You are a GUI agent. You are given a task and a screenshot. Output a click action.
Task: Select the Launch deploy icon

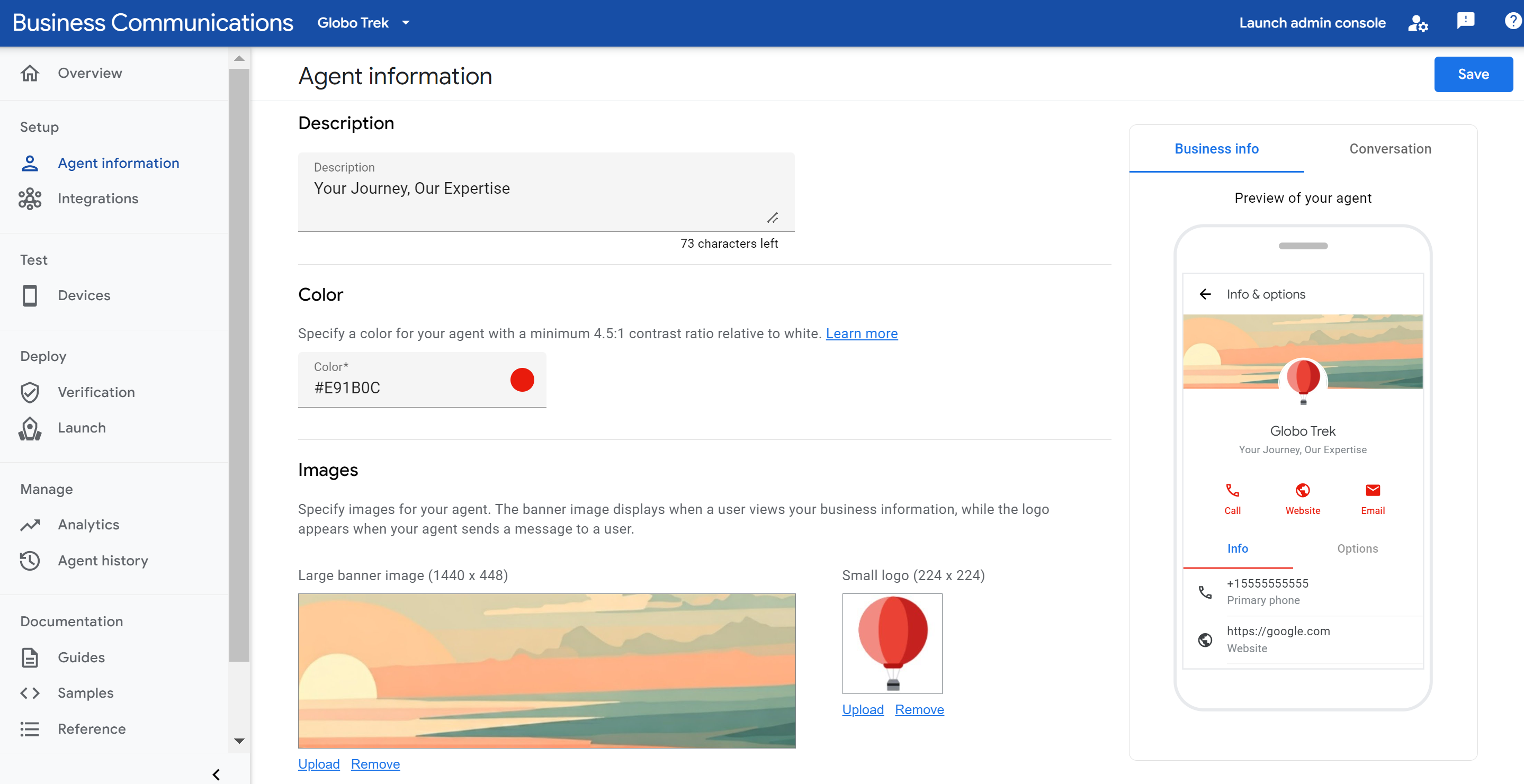click(x=31, y=428)
